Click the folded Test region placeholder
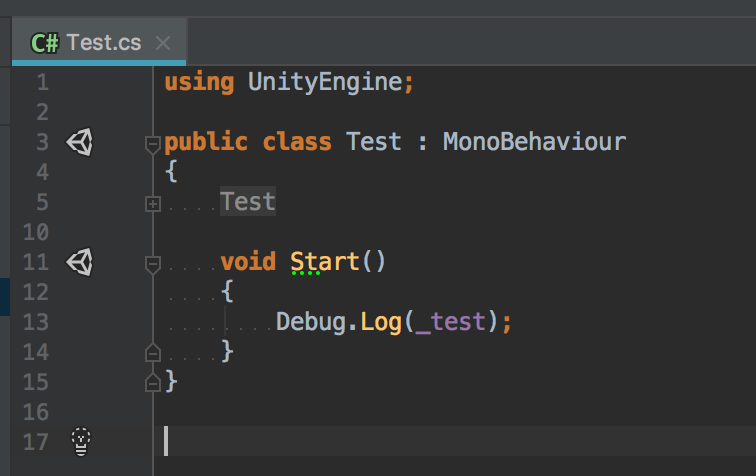The height and width of the screenshot is (476, 756). (x=248, y=201)
